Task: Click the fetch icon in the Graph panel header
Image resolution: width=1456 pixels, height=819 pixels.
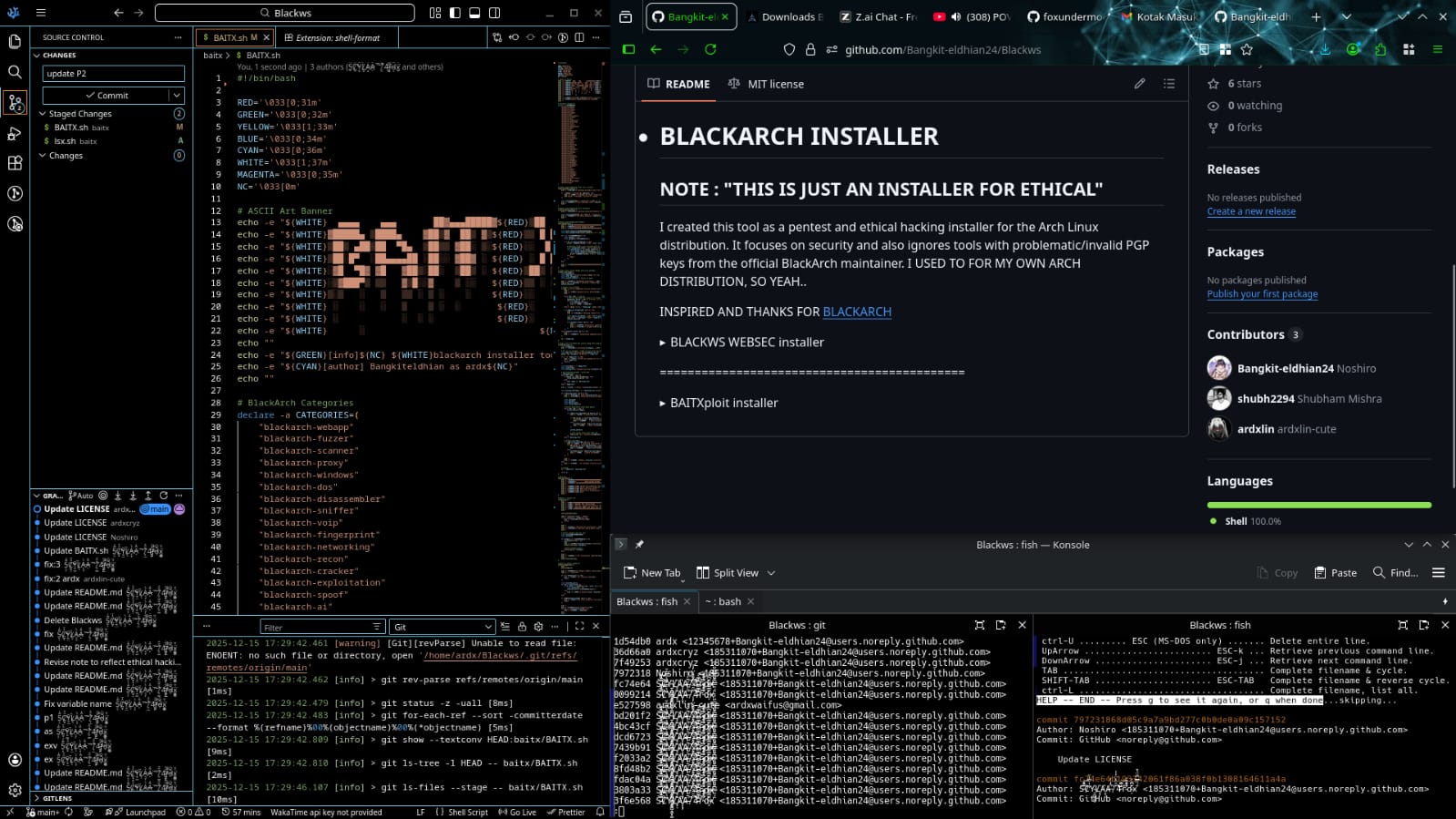Action: 118,496
